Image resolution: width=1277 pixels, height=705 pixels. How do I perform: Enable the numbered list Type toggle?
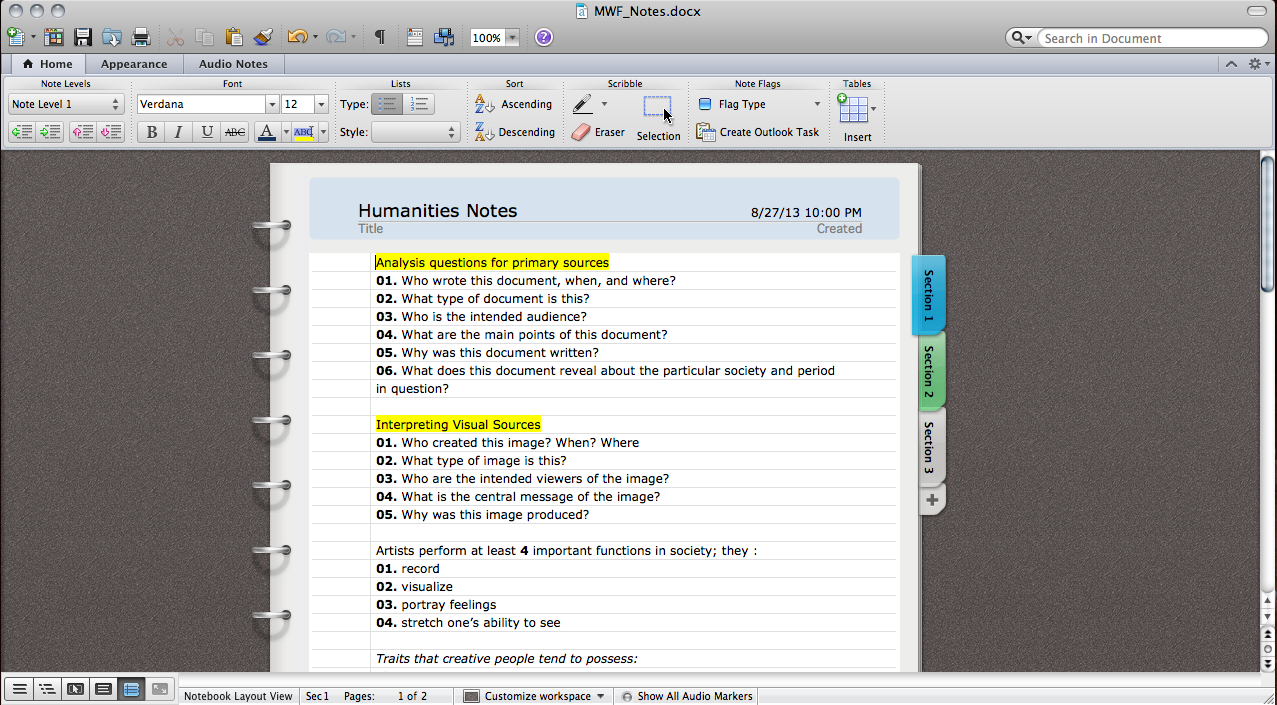(x=418, y=103)
